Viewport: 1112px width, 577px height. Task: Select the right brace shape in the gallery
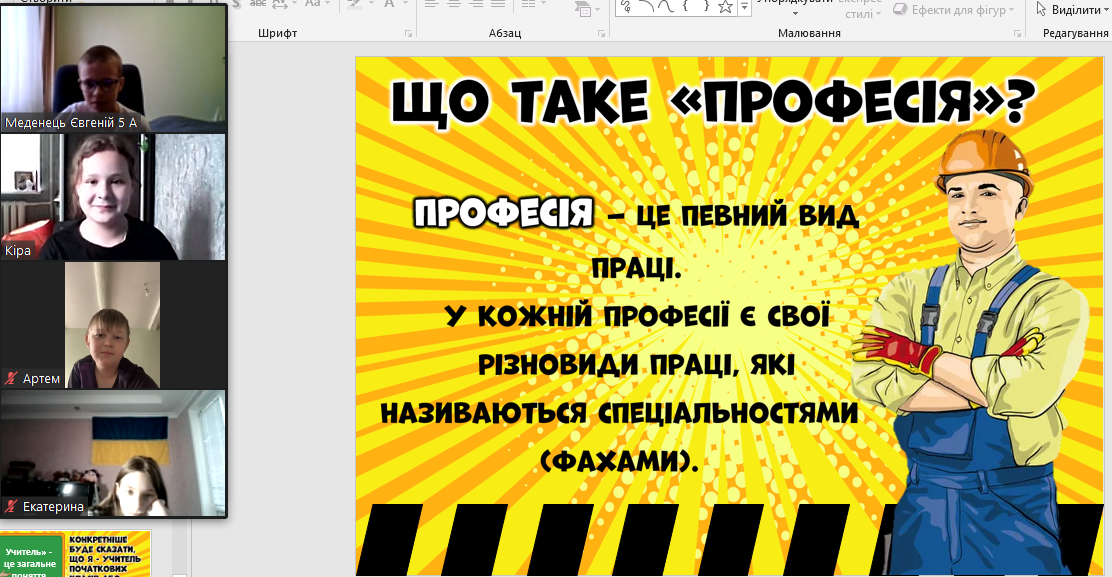[706, 6]
